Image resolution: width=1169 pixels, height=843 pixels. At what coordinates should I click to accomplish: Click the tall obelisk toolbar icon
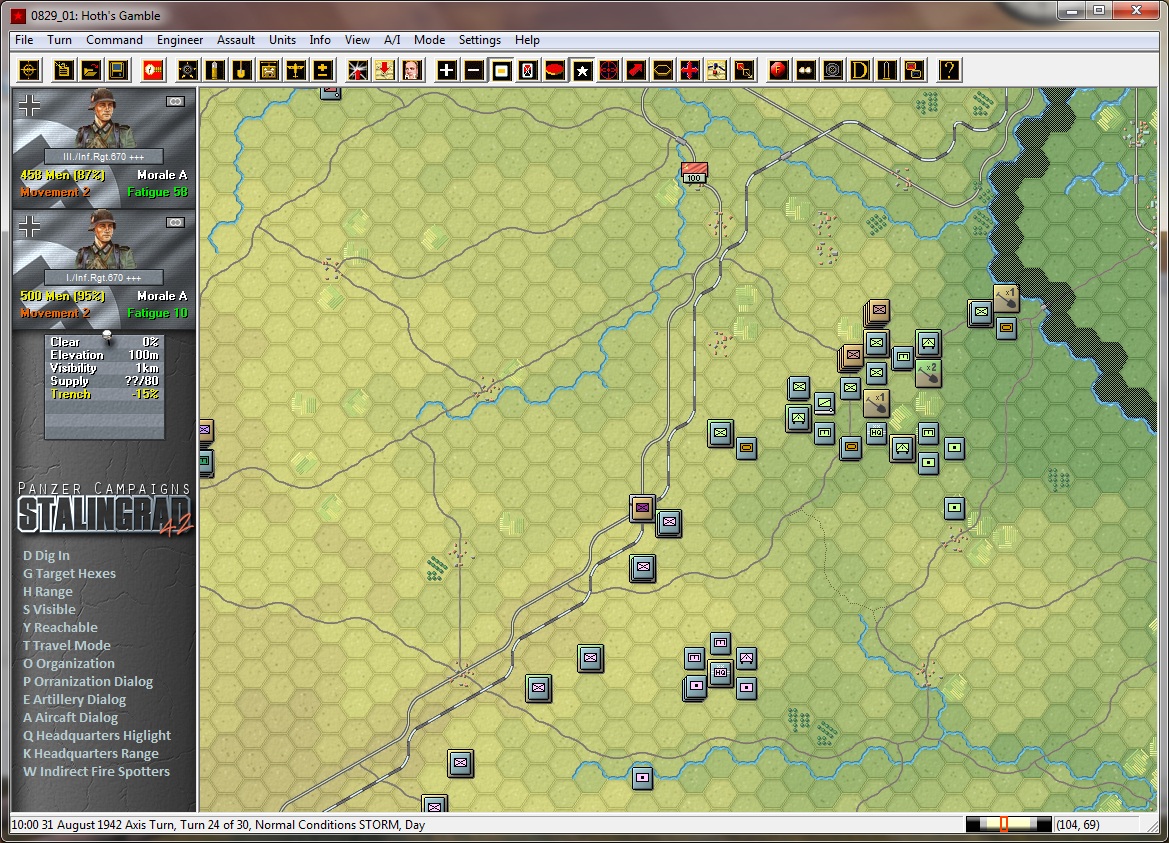(887, 70)
